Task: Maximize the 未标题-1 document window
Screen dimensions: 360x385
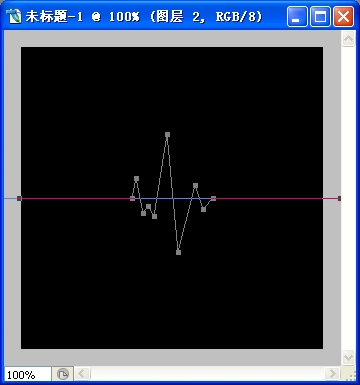Action: [320, 17]
